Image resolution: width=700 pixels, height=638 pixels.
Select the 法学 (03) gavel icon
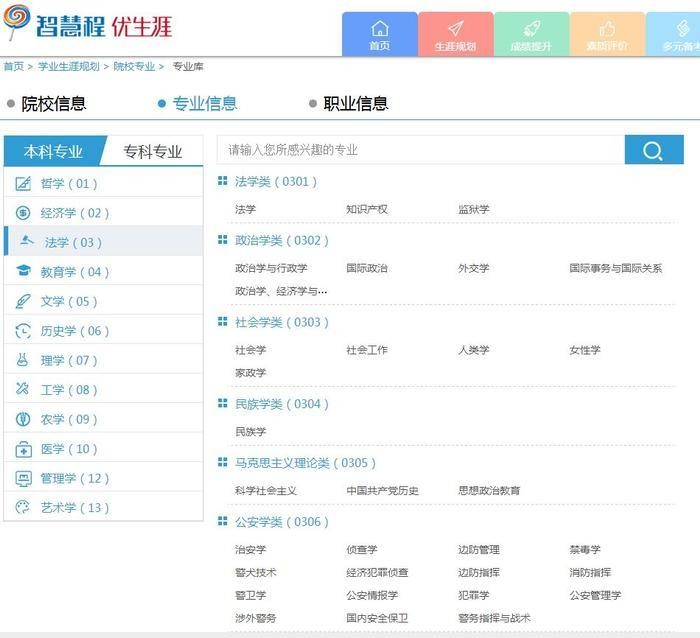coord(27,241)
